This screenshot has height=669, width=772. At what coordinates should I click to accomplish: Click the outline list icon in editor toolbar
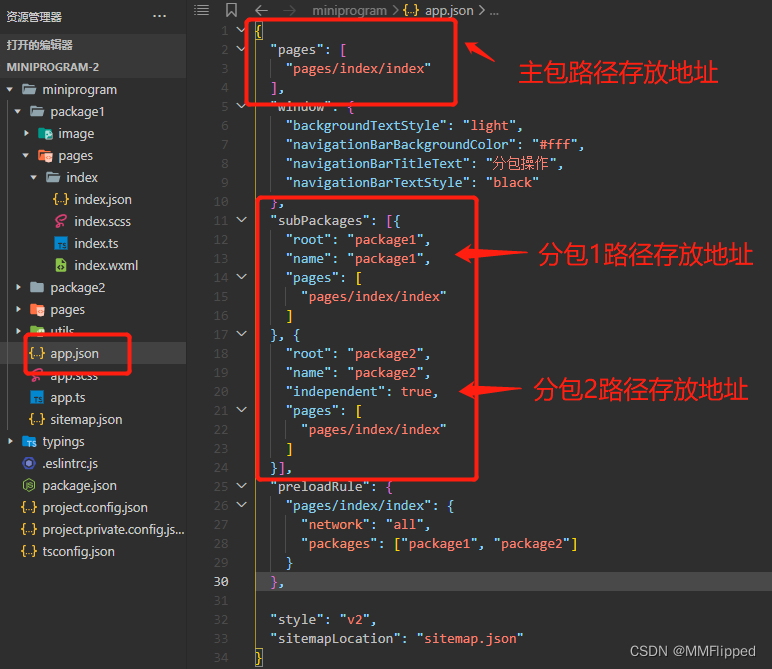coord(201,10)
